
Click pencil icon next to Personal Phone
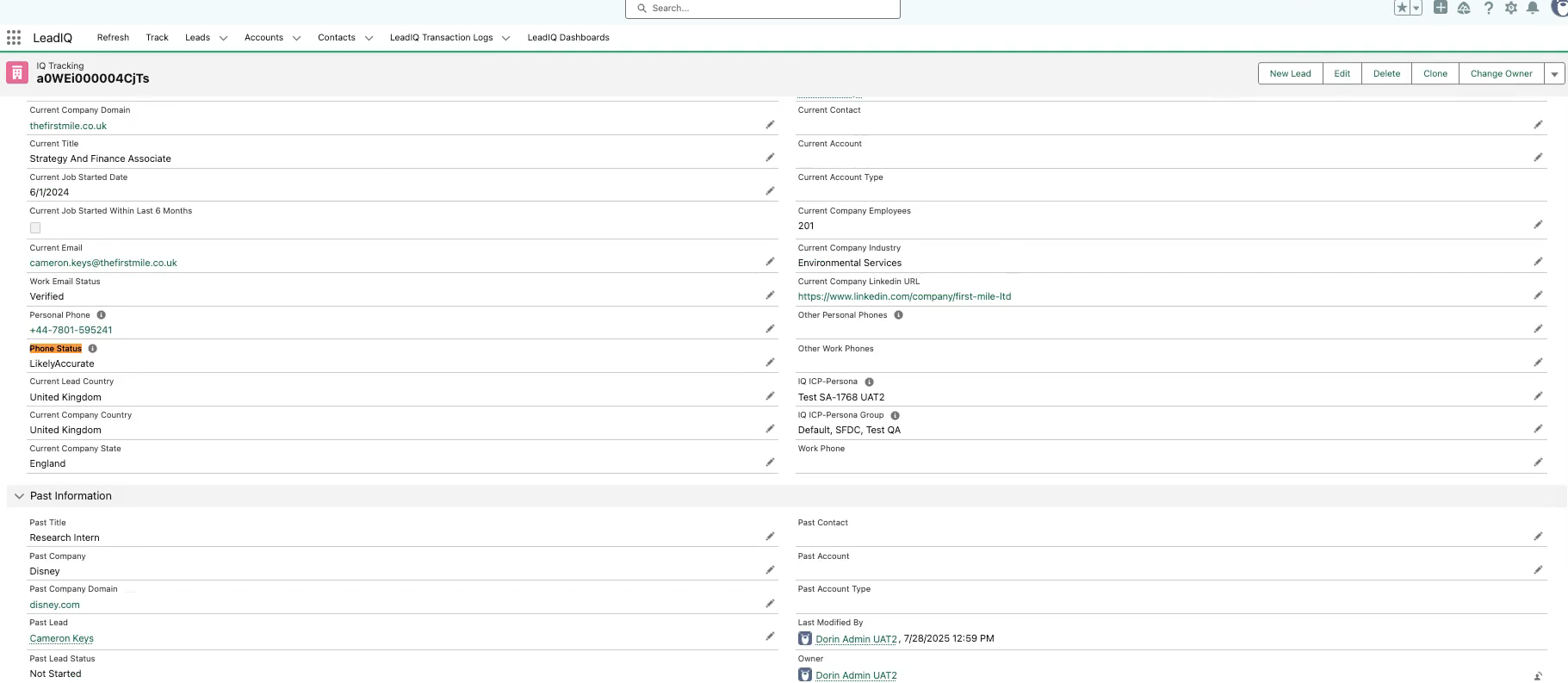click(x=770, y=329)
